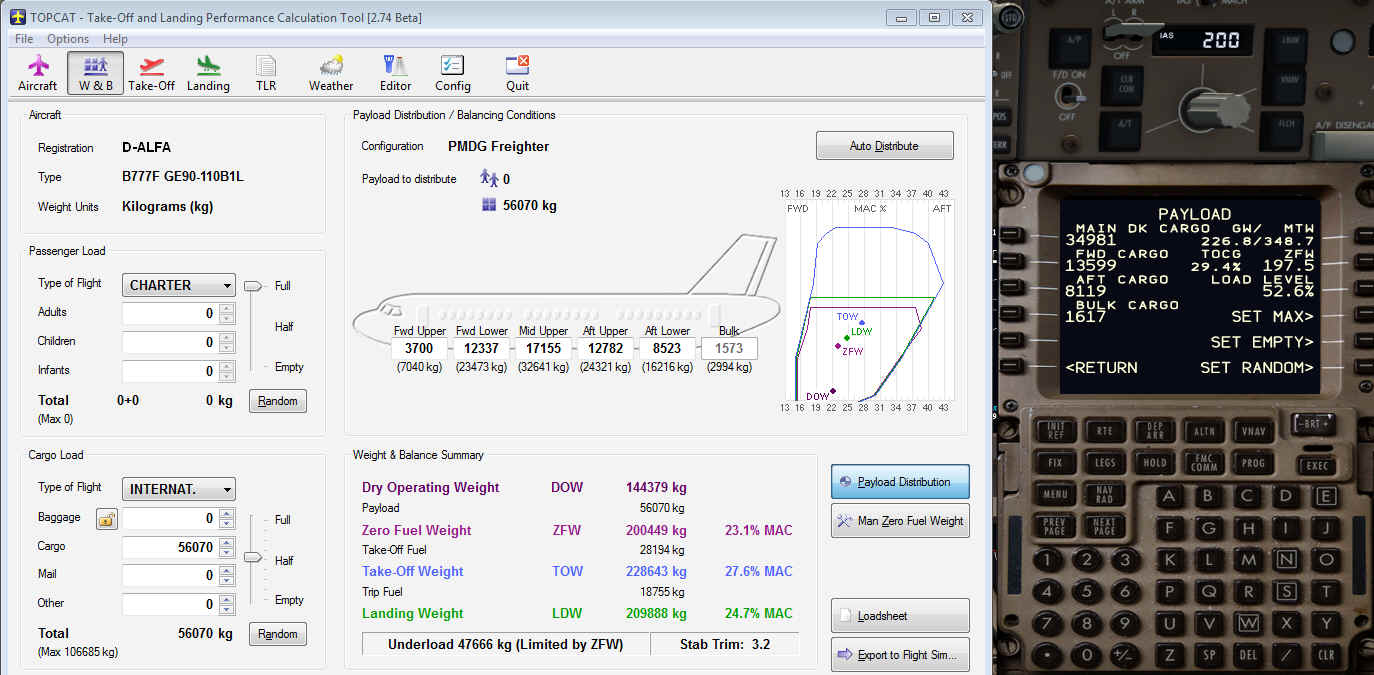Expand the INTERNAT. cargo flight type dropdown
This screenshot has height=675, width=1374.
[179, 490]
